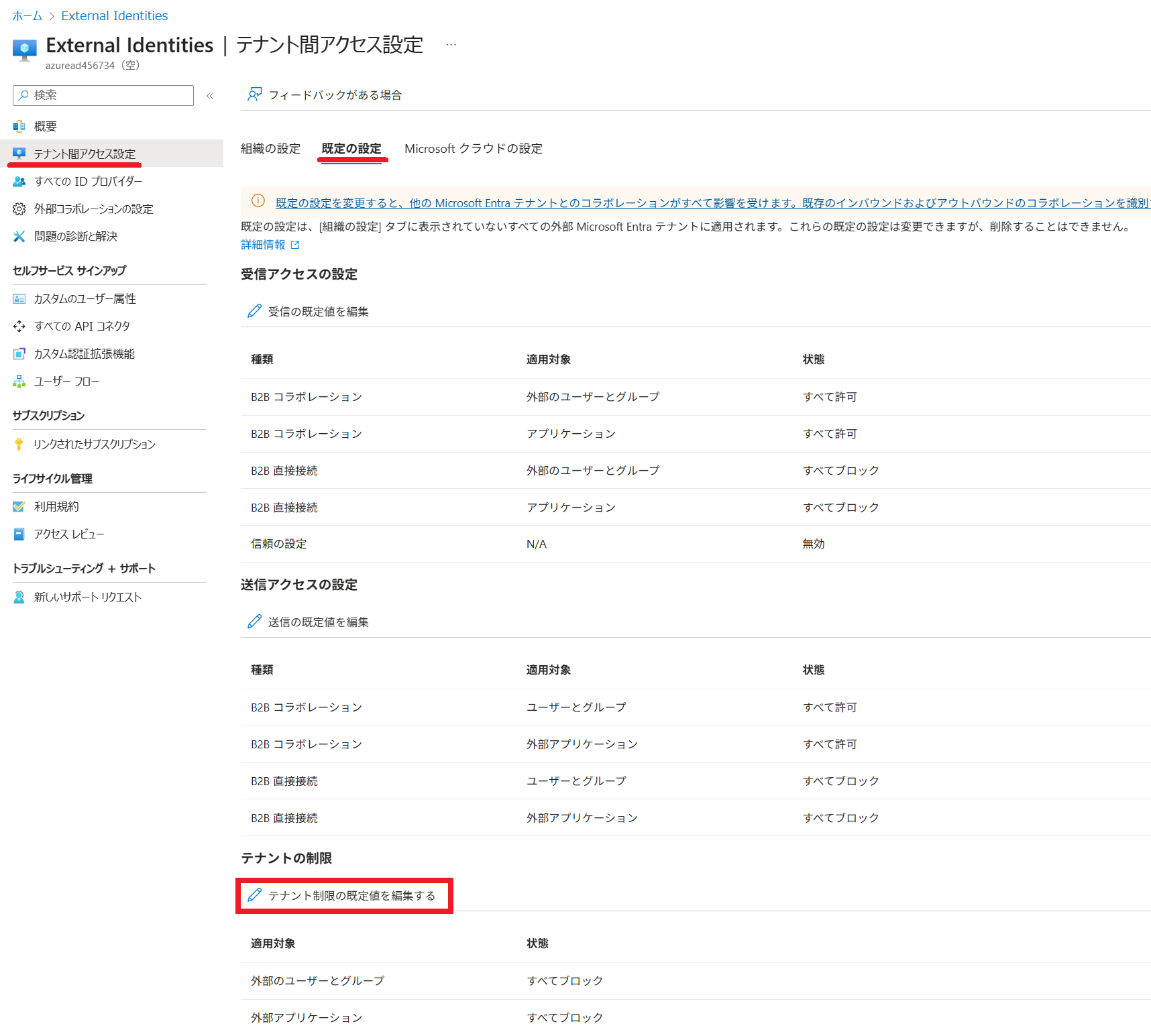Click フィードバックがある場合 button
This screenshot has width=1151, height=1036.
click(325, 95)
